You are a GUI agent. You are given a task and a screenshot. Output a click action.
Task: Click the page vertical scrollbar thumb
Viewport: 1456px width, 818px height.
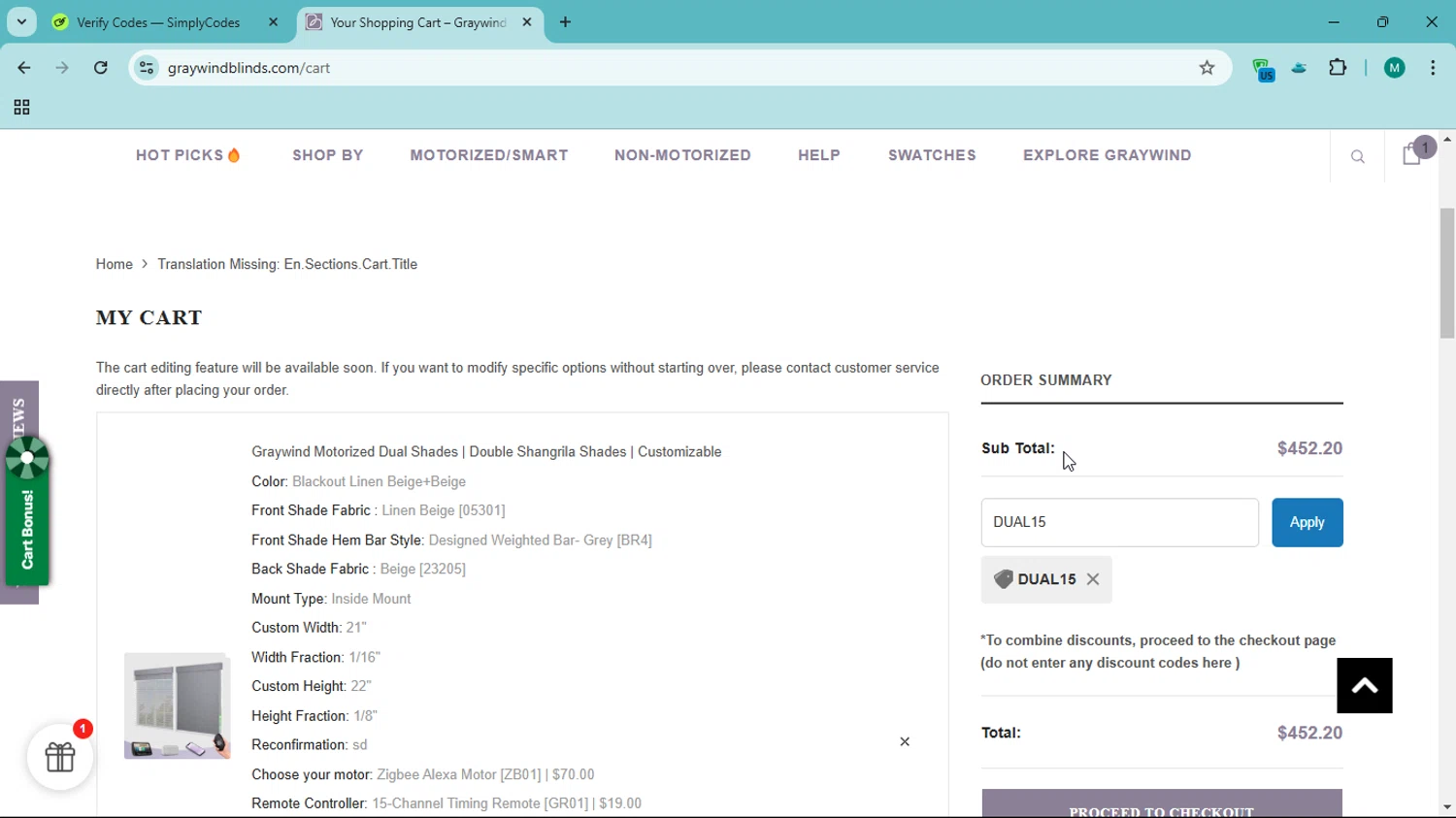pos(1447,273)
